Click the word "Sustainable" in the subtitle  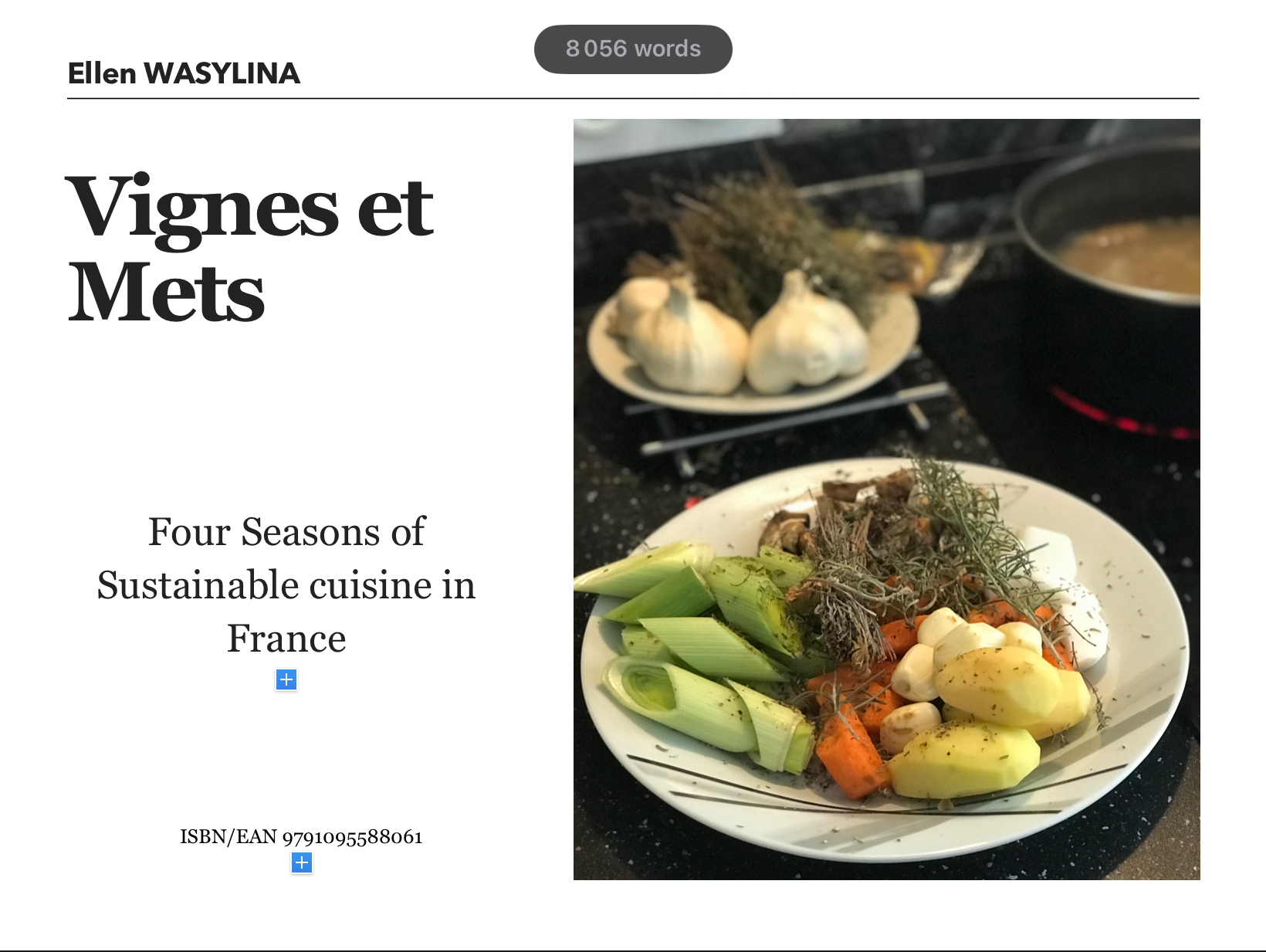pos(198,584)
